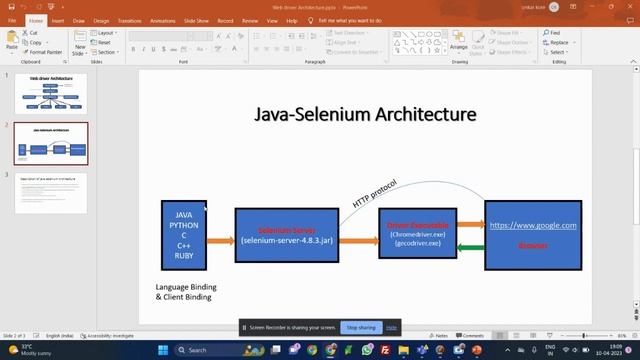This screenshot has height=360, width=640.
Task: Customize Quick Access Toolbar dropdown
Action: [x=62, y=7]
